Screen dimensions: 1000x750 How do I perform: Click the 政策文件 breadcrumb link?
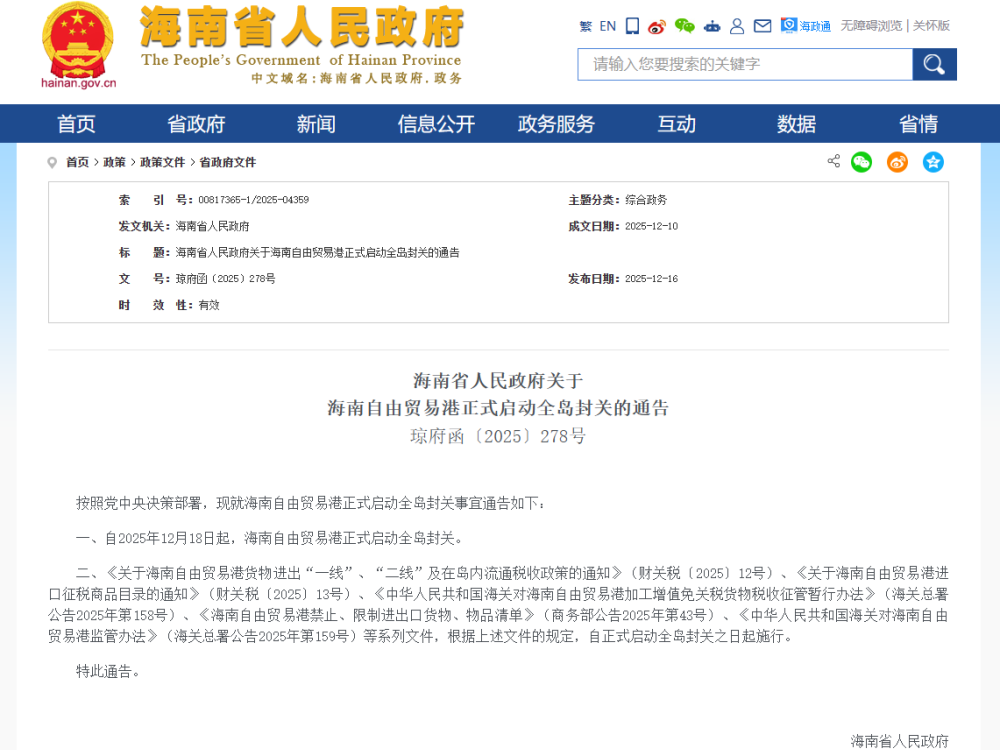(x=162, y=162)
